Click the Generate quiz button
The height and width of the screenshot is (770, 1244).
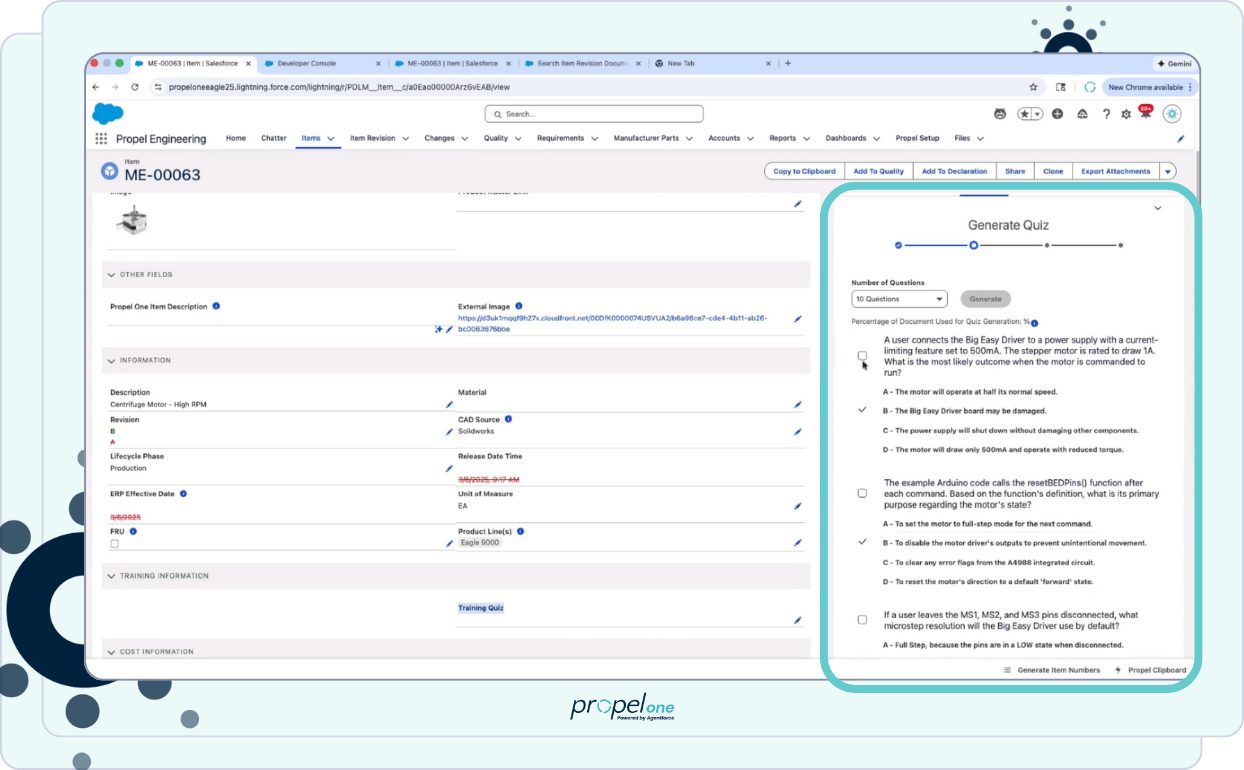coord(985,299)
